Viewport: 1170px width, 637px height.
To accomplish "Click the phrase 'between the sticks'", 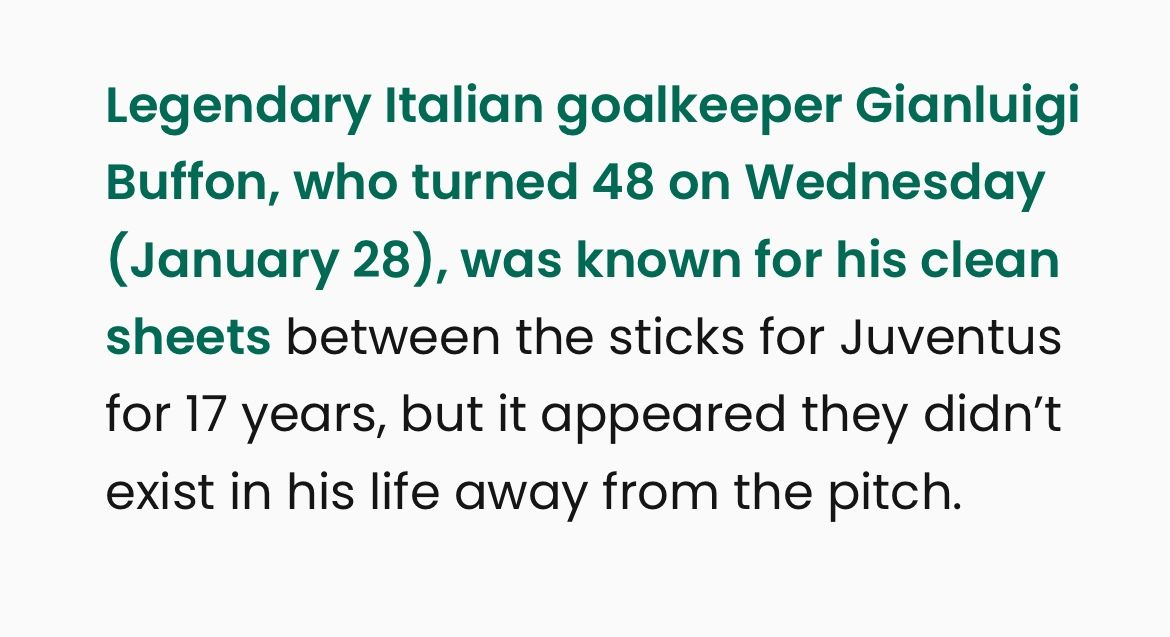I will [x=530, y=338].
